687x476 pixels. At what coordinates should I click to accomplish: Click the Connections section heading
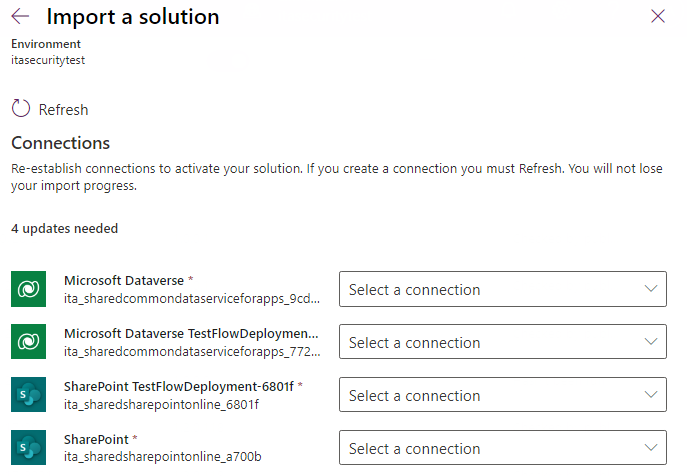[60, 143]
